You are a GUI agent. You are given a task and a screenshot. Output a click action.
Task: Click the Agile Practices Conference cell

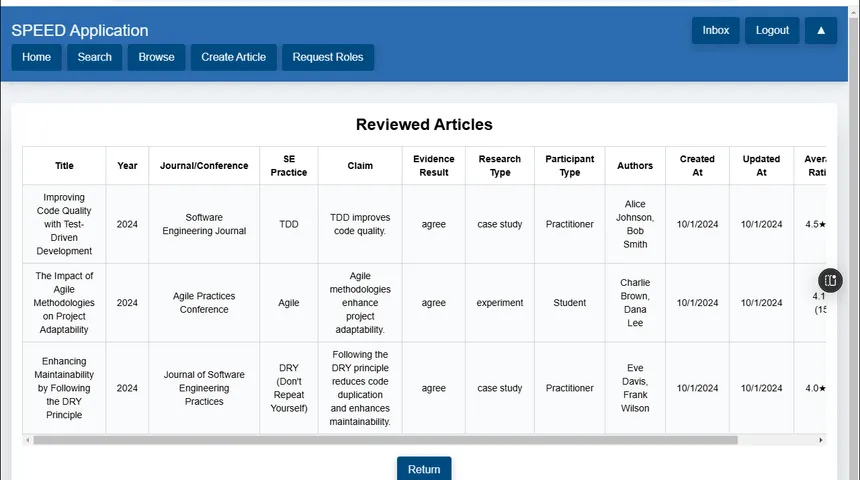click(204, 303)
